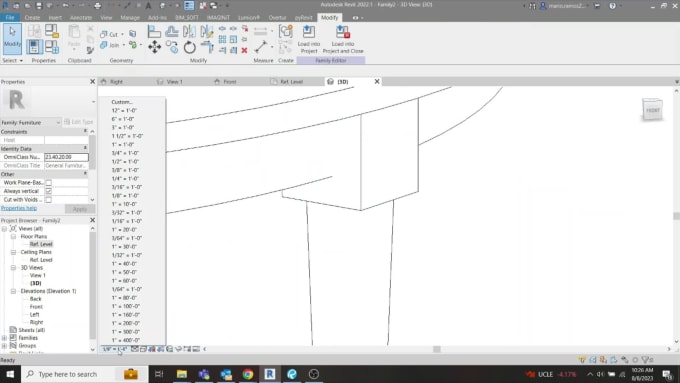Open Chrome from the taskbar
This screenshot has height=383, width=680.
[248, 374]
